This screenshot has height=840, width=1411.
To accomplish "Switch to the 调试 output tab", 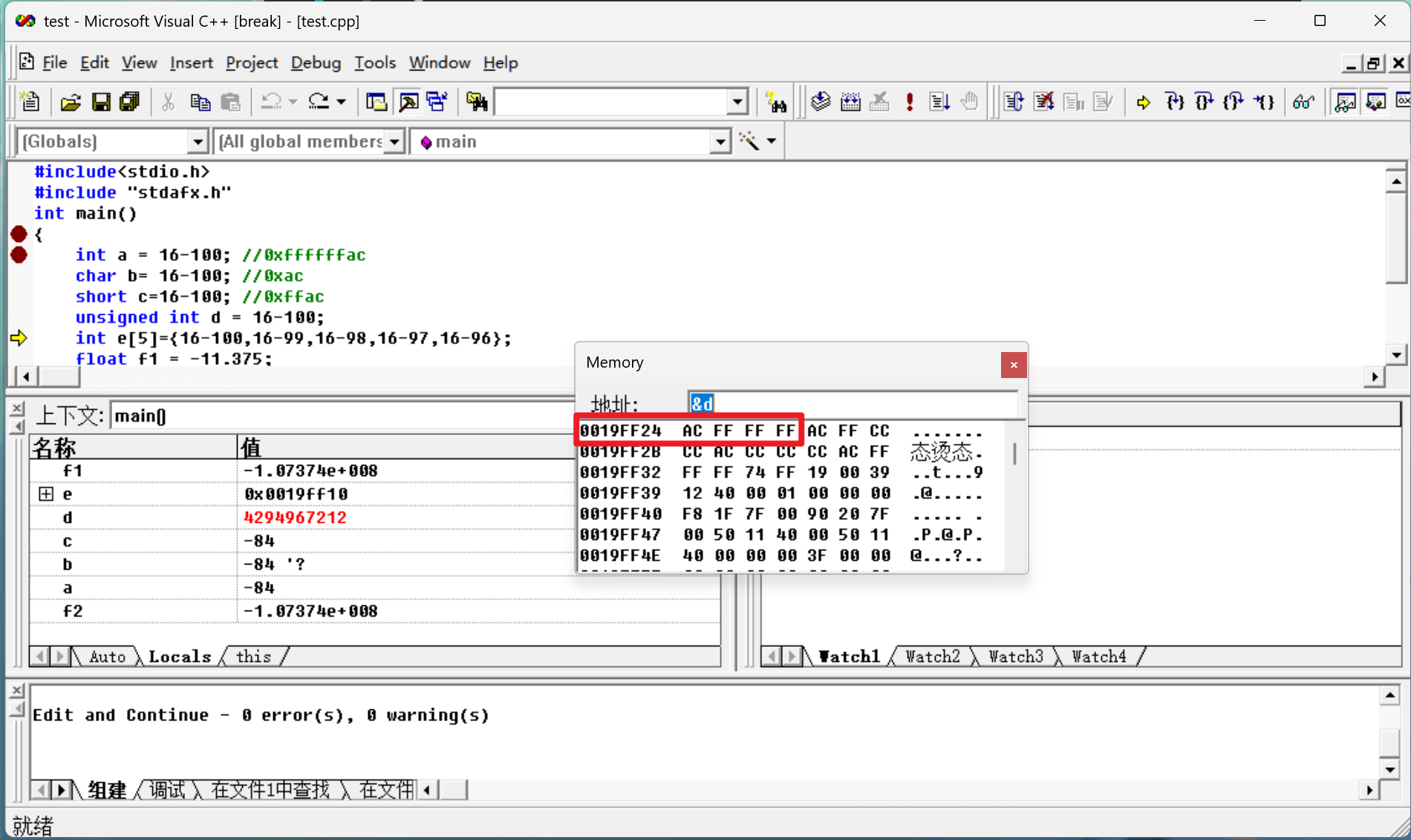I will [x=167, y=789].
